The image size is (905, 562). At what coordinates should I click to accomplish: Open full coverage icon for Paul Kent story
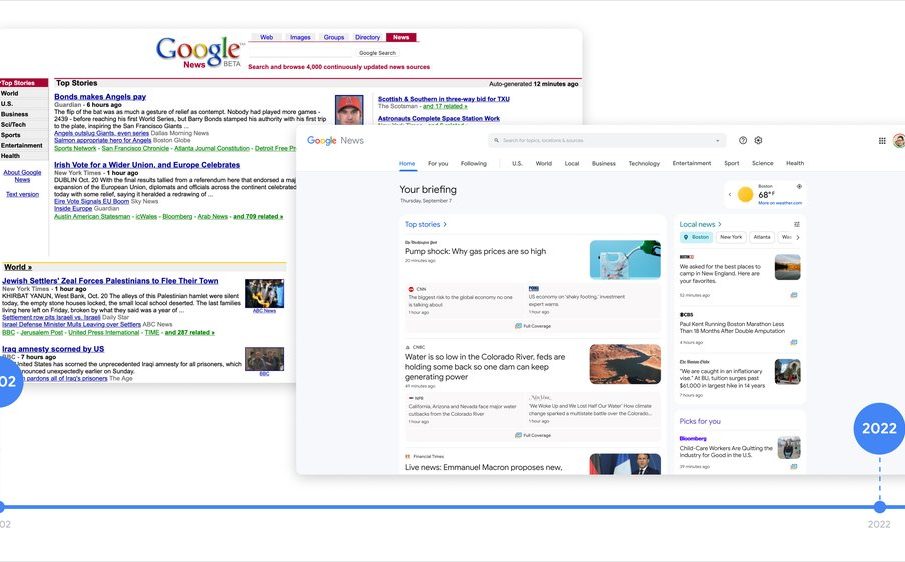tap(794, 342)
